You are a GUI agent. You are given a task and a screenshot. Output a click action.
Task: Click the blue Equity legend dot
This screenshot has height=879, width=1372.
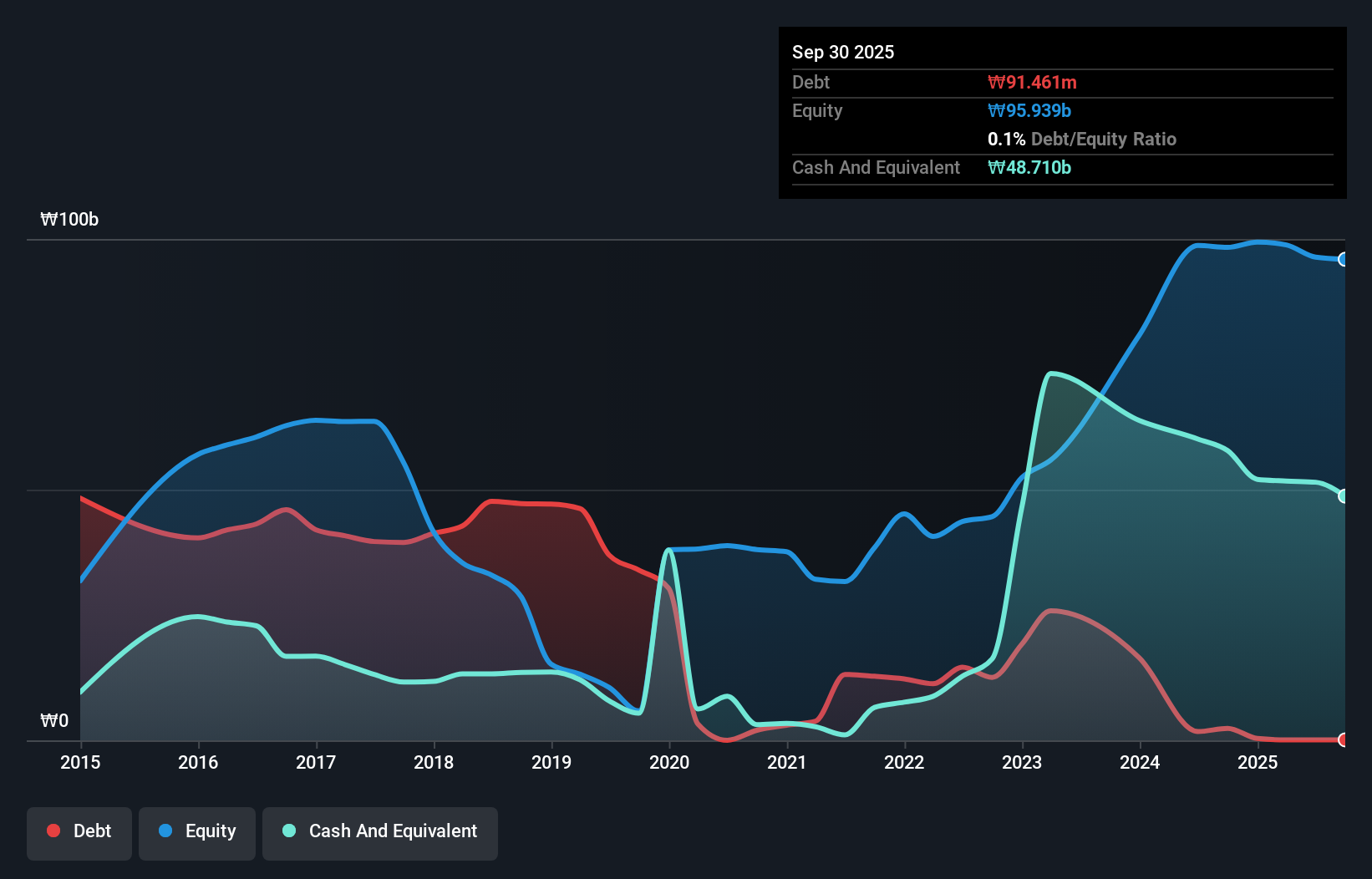pyautogui.click(x=166, y=832)
